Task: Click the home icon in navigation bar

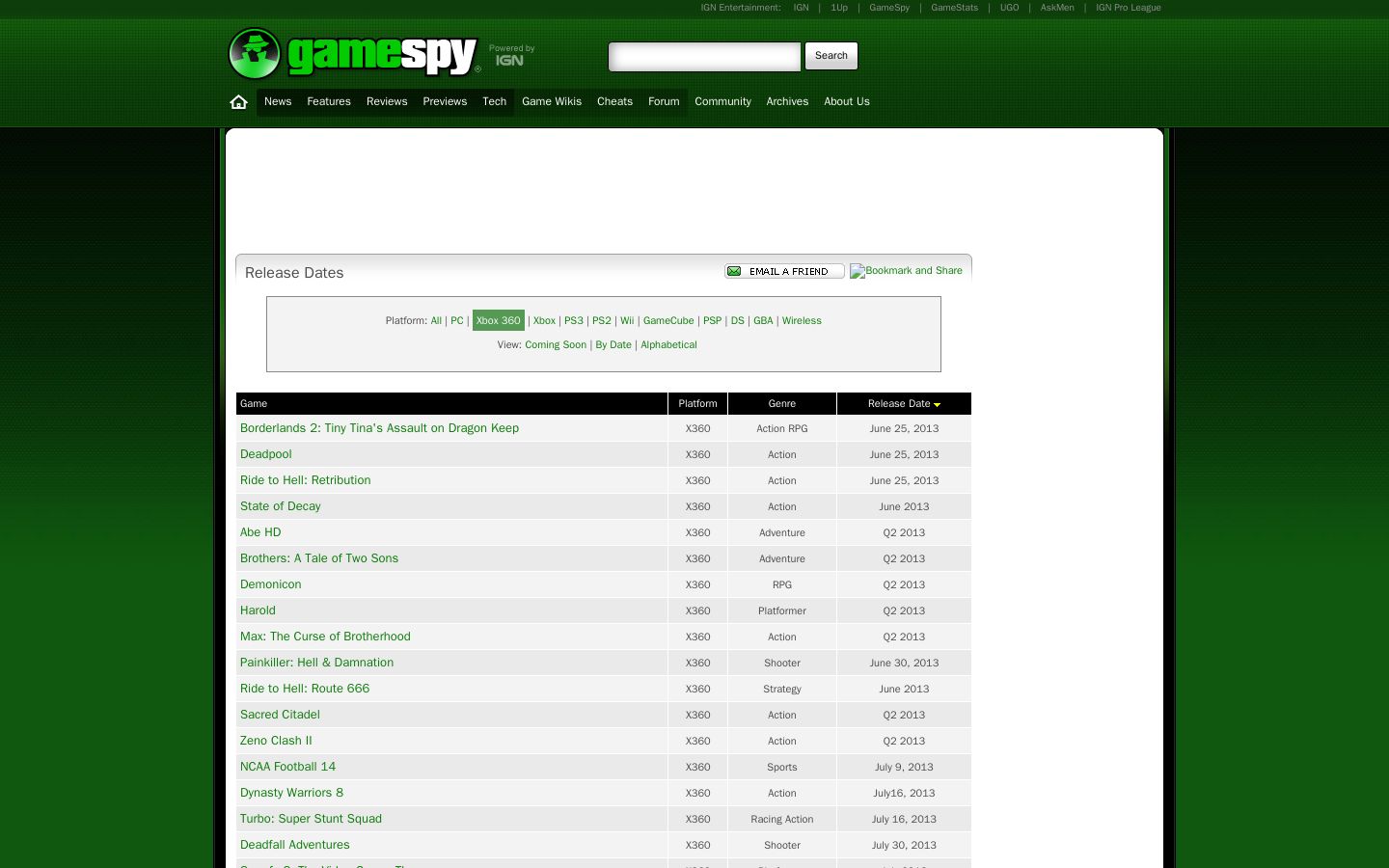Action: [239, 102]
